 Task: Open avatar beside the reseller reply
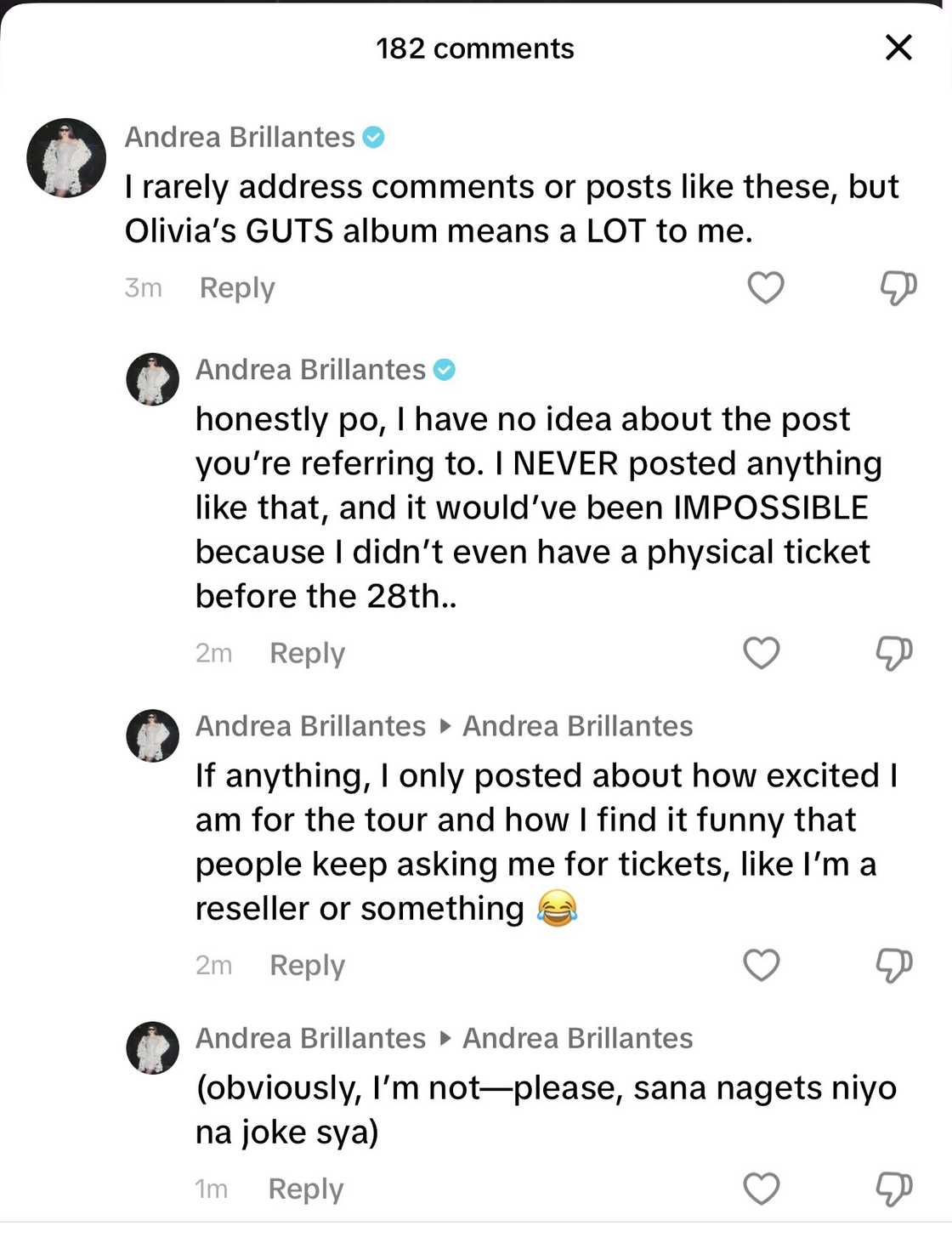[153, 735]
